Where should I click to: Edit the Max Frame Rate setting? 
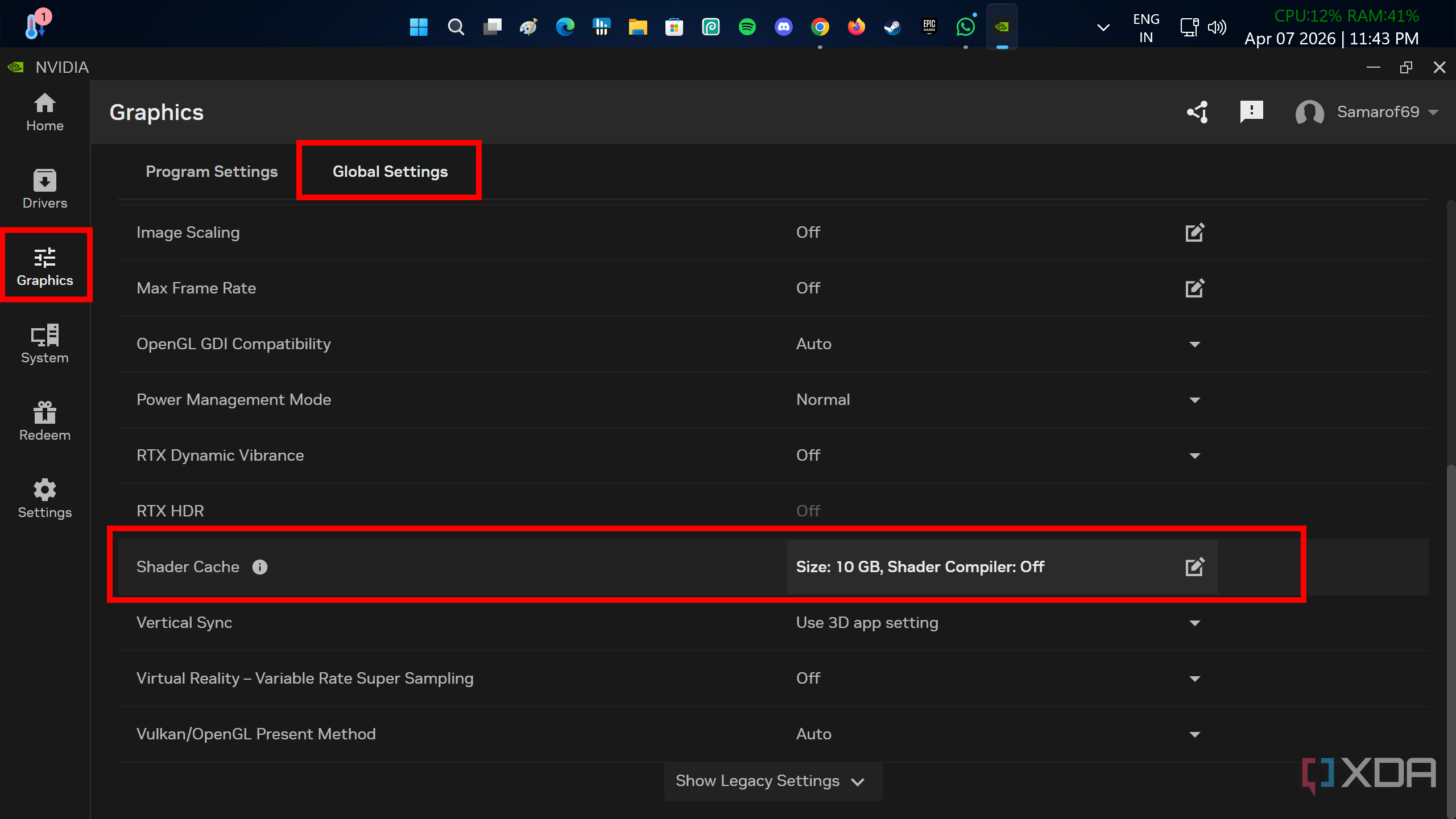[x=1194, y=288]
